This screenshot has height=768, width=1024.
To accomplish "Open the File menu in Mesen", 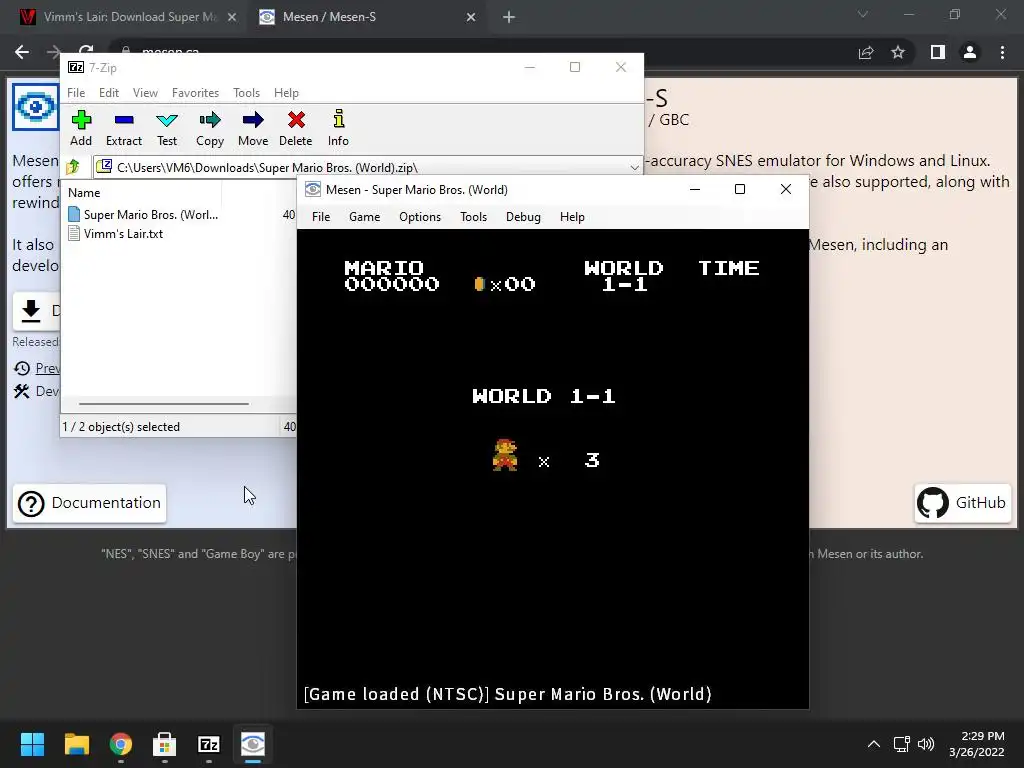I will pyautogui.click(x=321, y=217).
